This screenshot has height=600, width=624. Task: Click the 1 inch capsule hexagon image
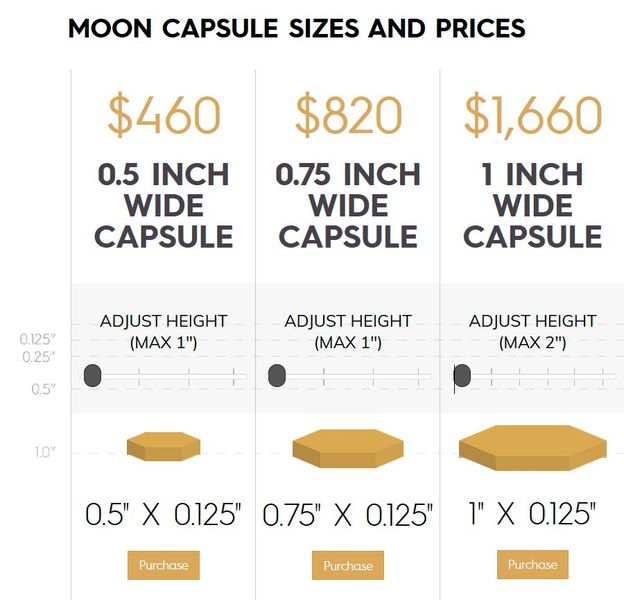pos(532,447)
